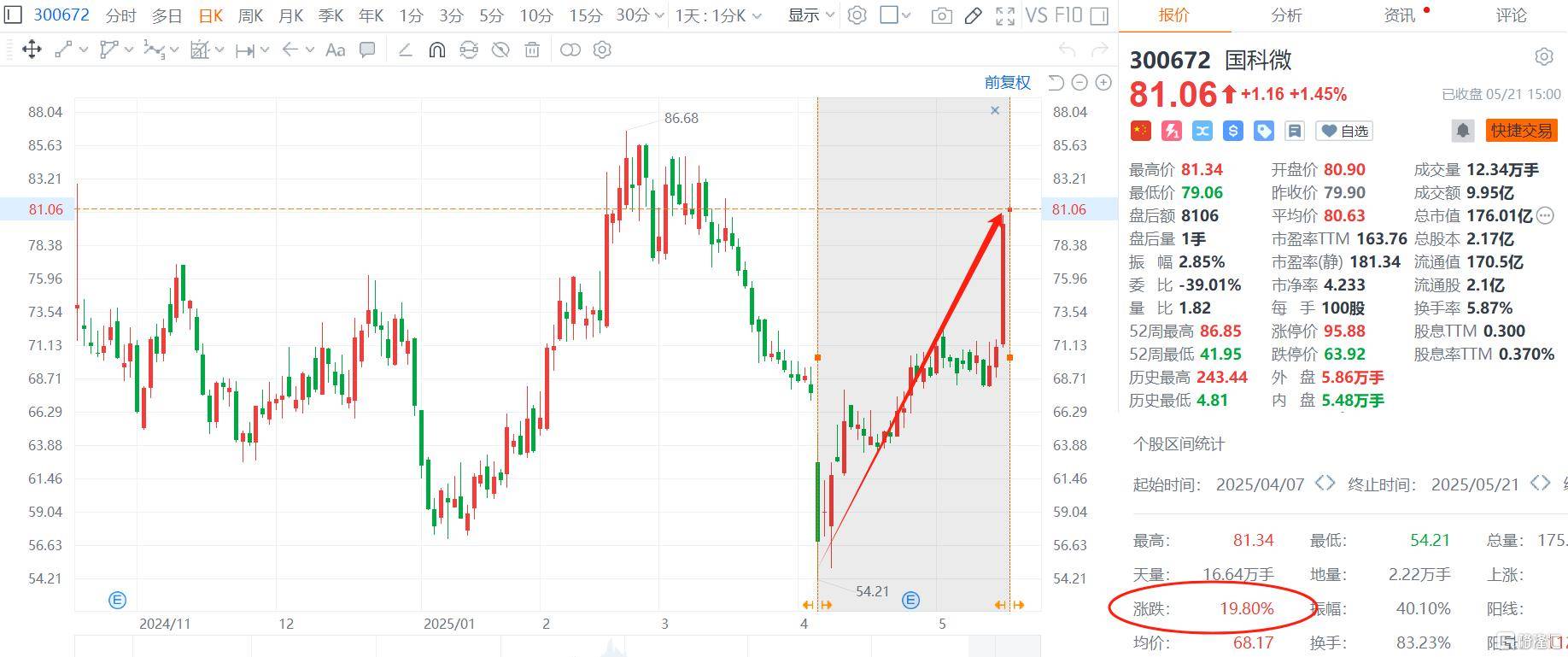
Task: Switch to the 分时 chart tab
Action: click(x=120, y=15)
